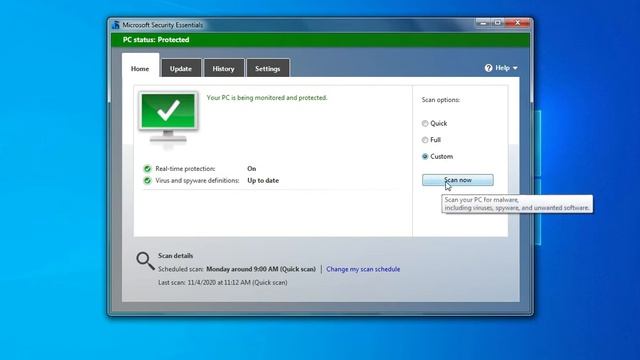Click the Scan details magnifier icon
This screenshot has width=640, height=360.
[x=145, y=261]
